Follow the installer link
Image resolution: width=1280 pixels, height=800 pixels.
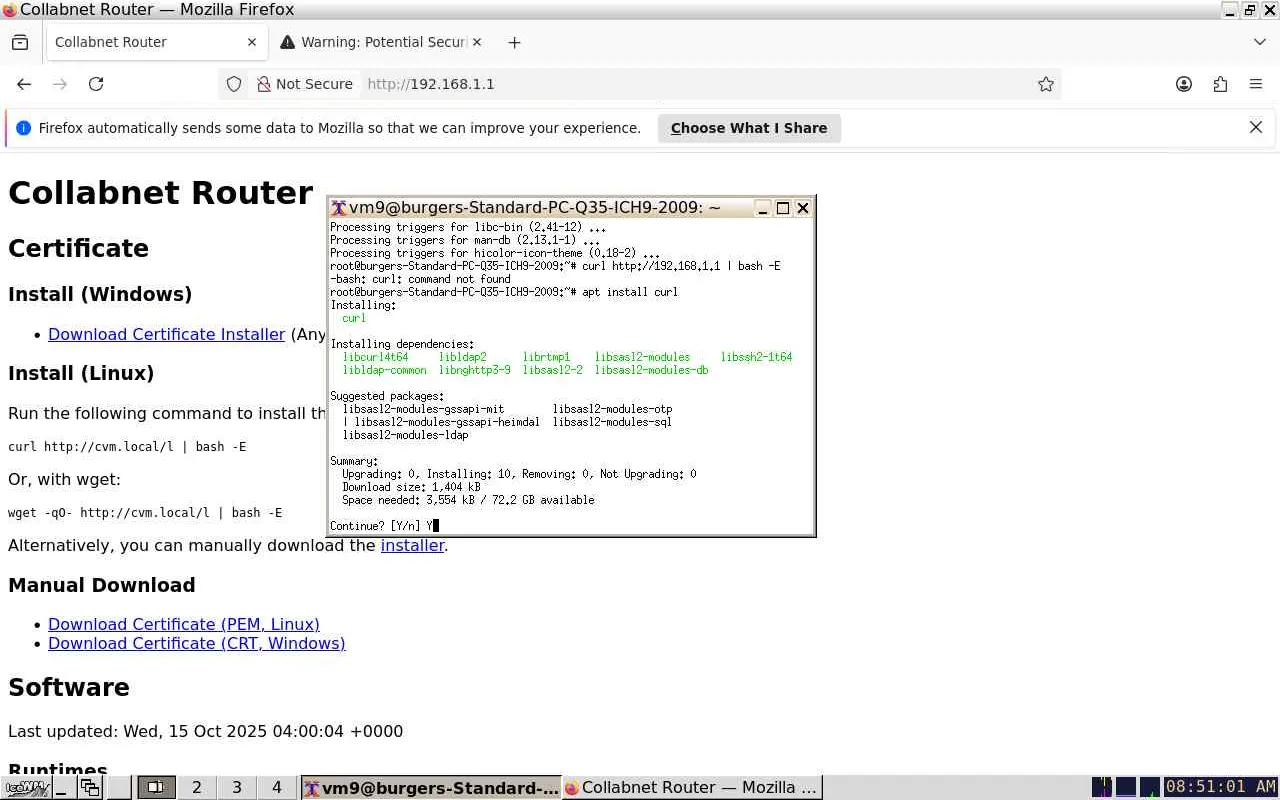[412, 545]
